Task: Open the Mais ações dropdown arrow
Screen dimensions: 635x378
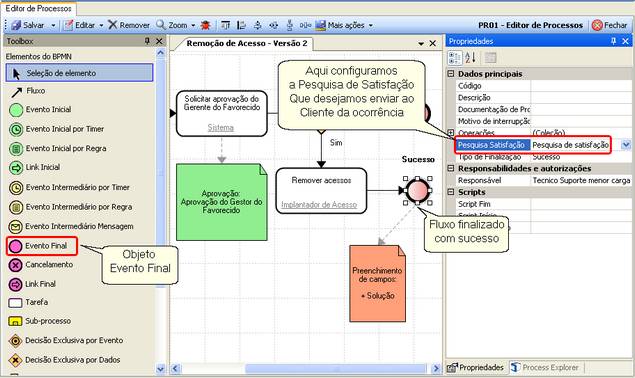Action: click(x=371, y=26)
